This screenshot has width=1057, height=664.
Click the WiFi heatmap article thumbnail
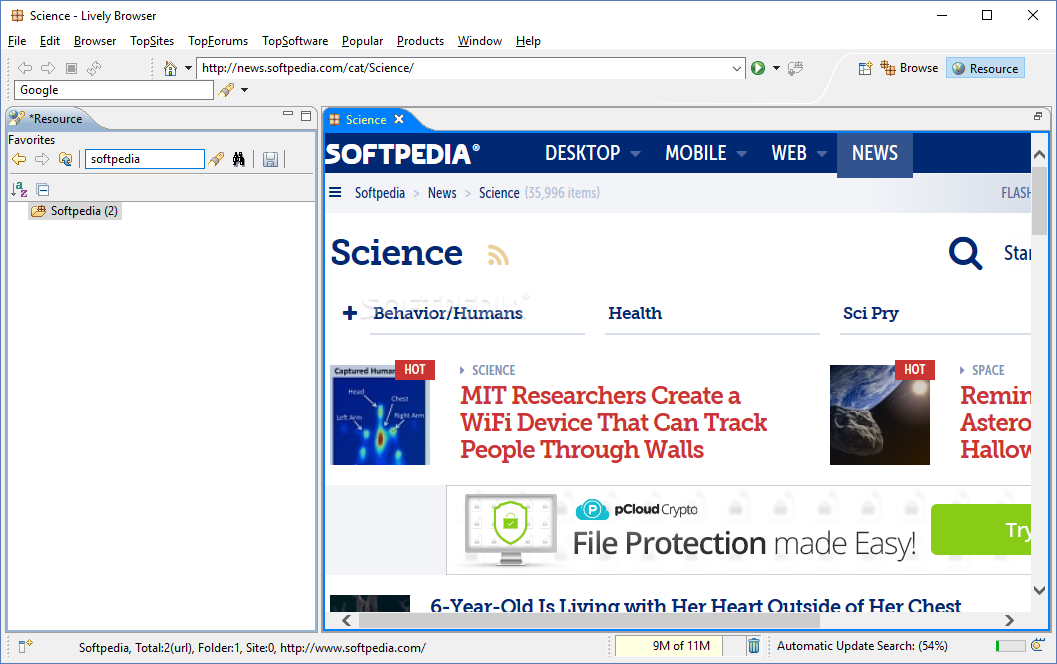click(x=380, y=415)
